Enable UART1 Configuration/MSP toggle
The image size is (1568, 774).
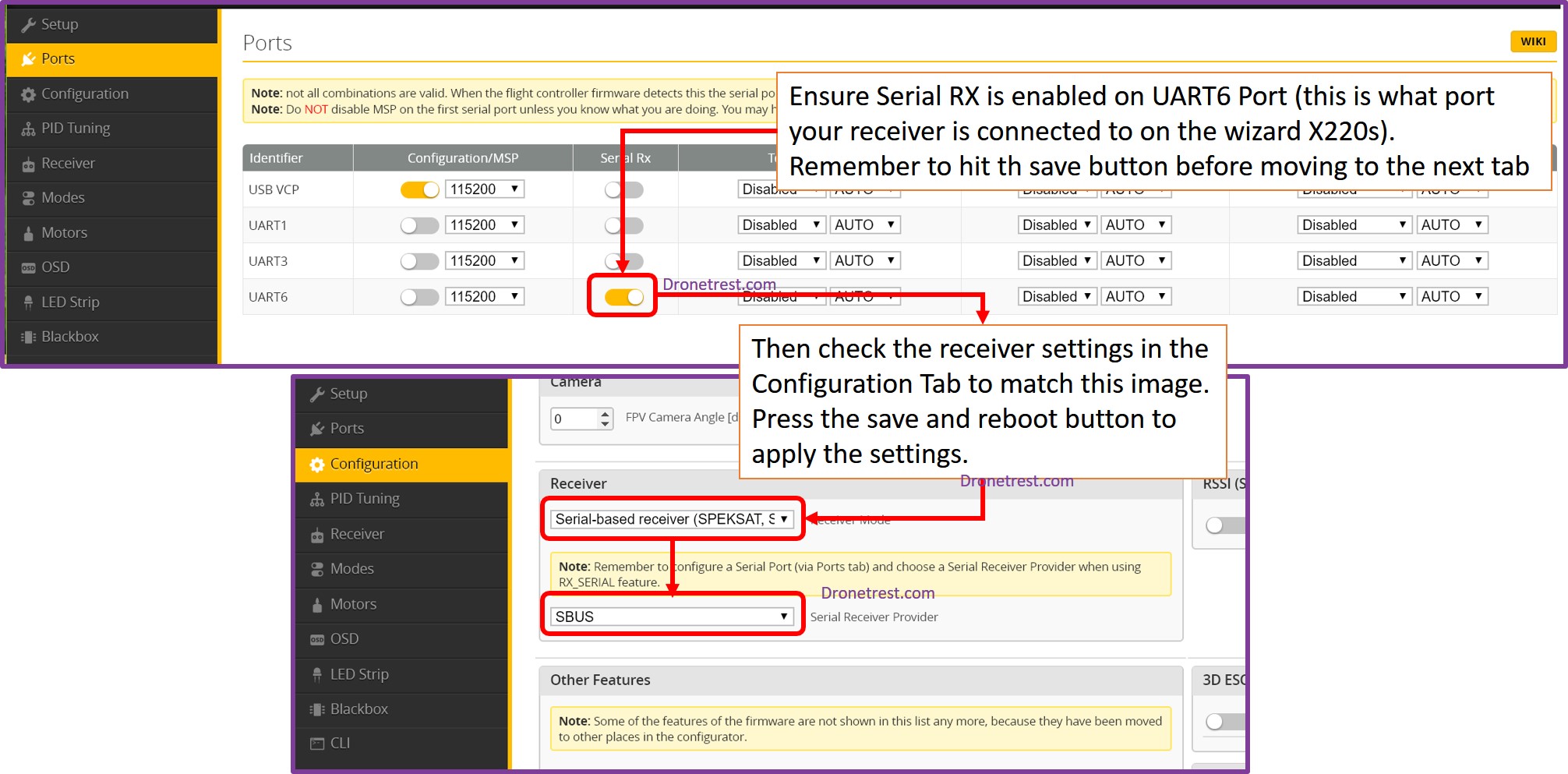[419, 225]
